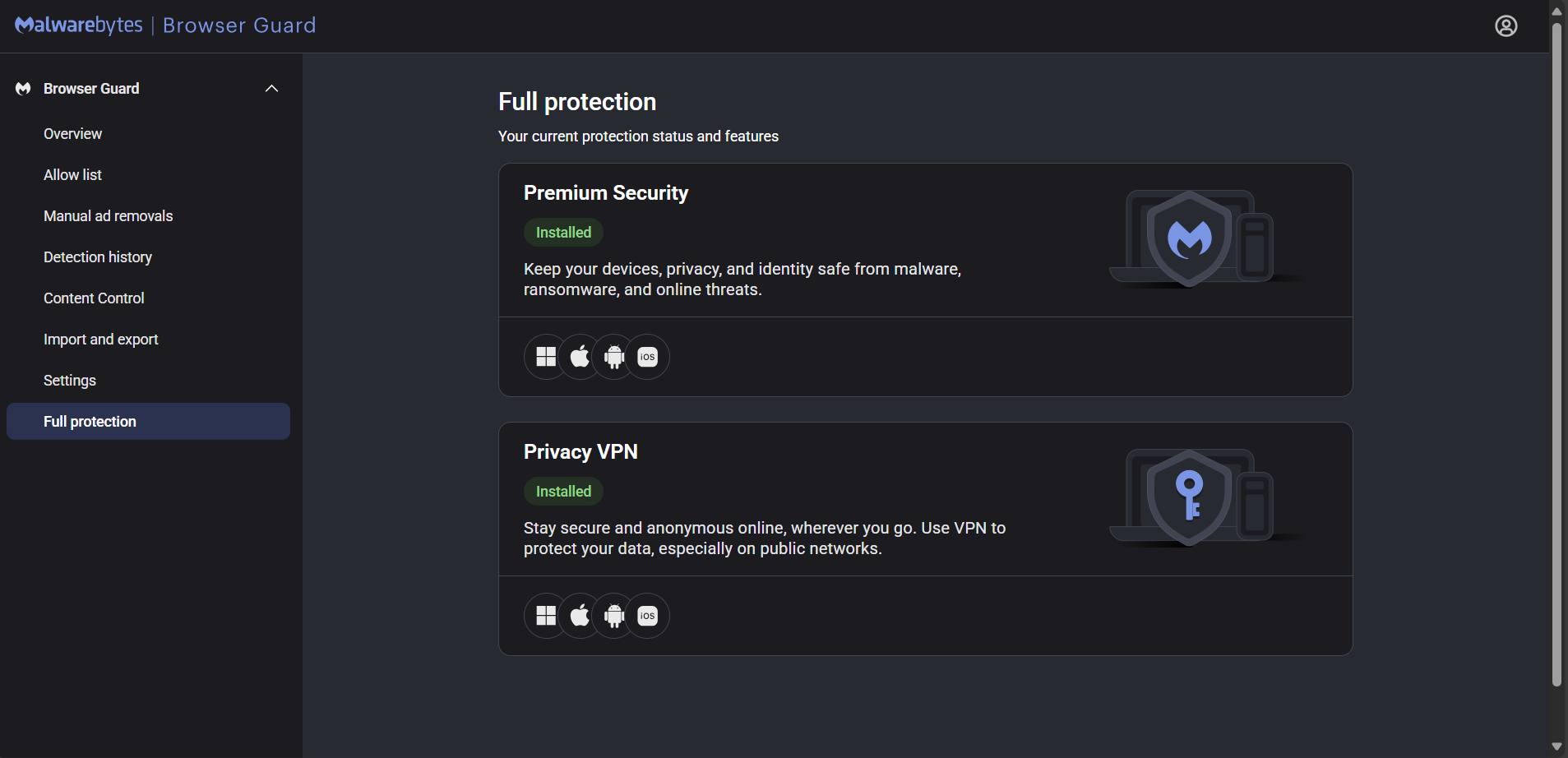The height and width of the screenshot is (758, 1568).
Task: Open the user account profile icon
Action: point(1506,26)
